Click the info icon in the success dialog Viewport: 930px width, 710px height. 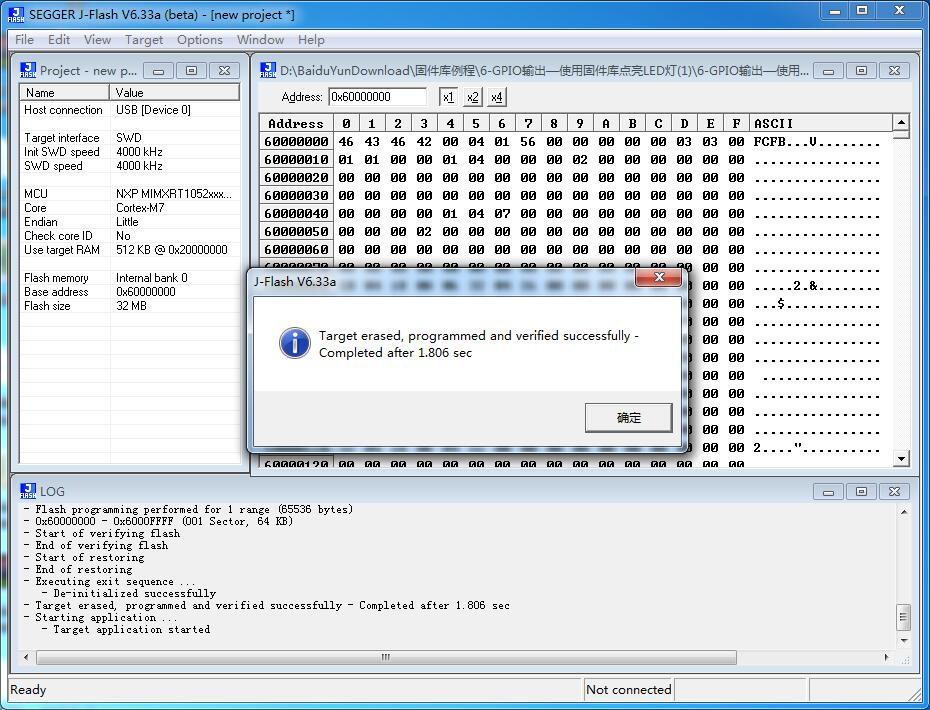293,341
